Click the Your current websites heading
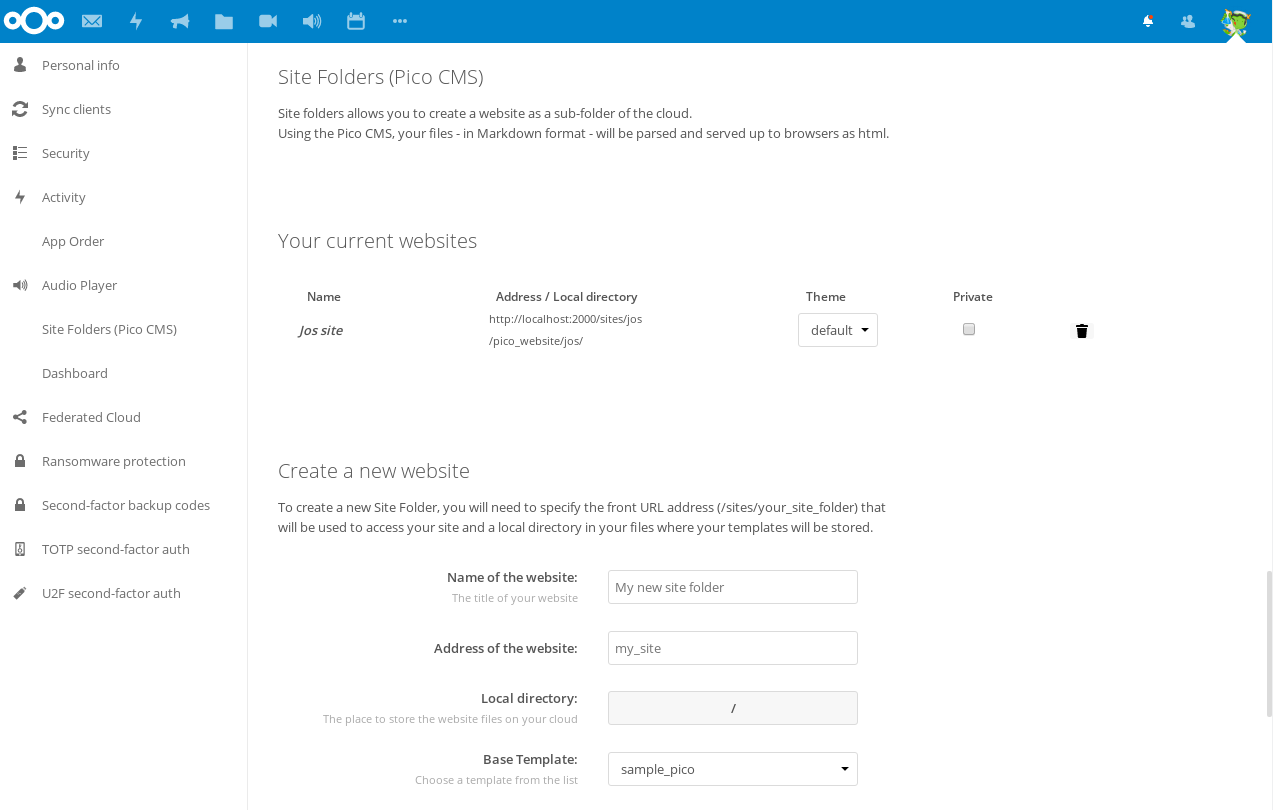Screen dimensions: 1273x810 [x=377, y=241]
